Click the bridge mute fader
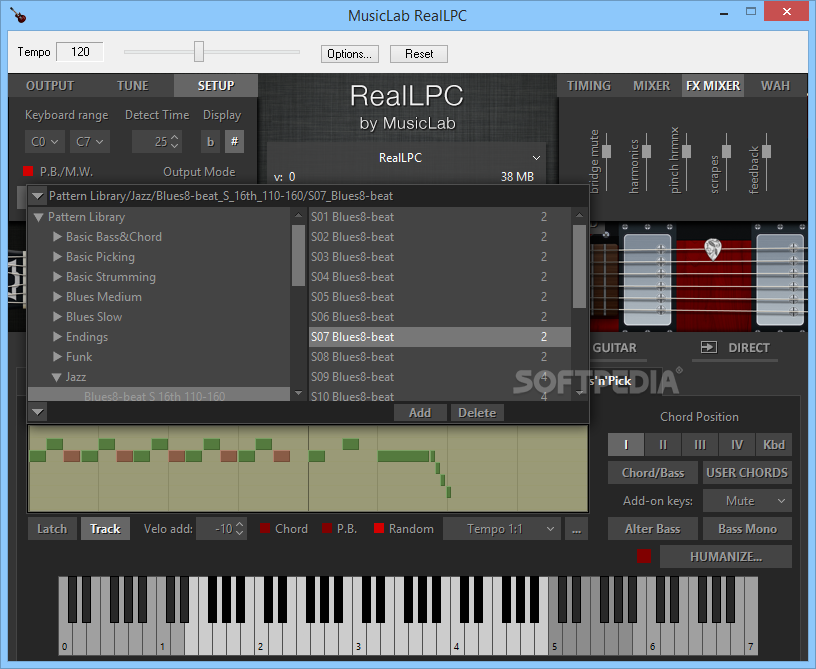Screen dimensions: 816x669 coord(606,151)
